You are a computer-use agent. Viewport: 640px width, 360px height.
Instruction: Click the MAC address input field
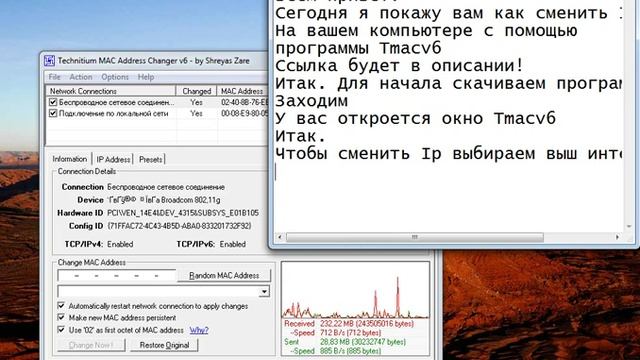pos(117,276)
